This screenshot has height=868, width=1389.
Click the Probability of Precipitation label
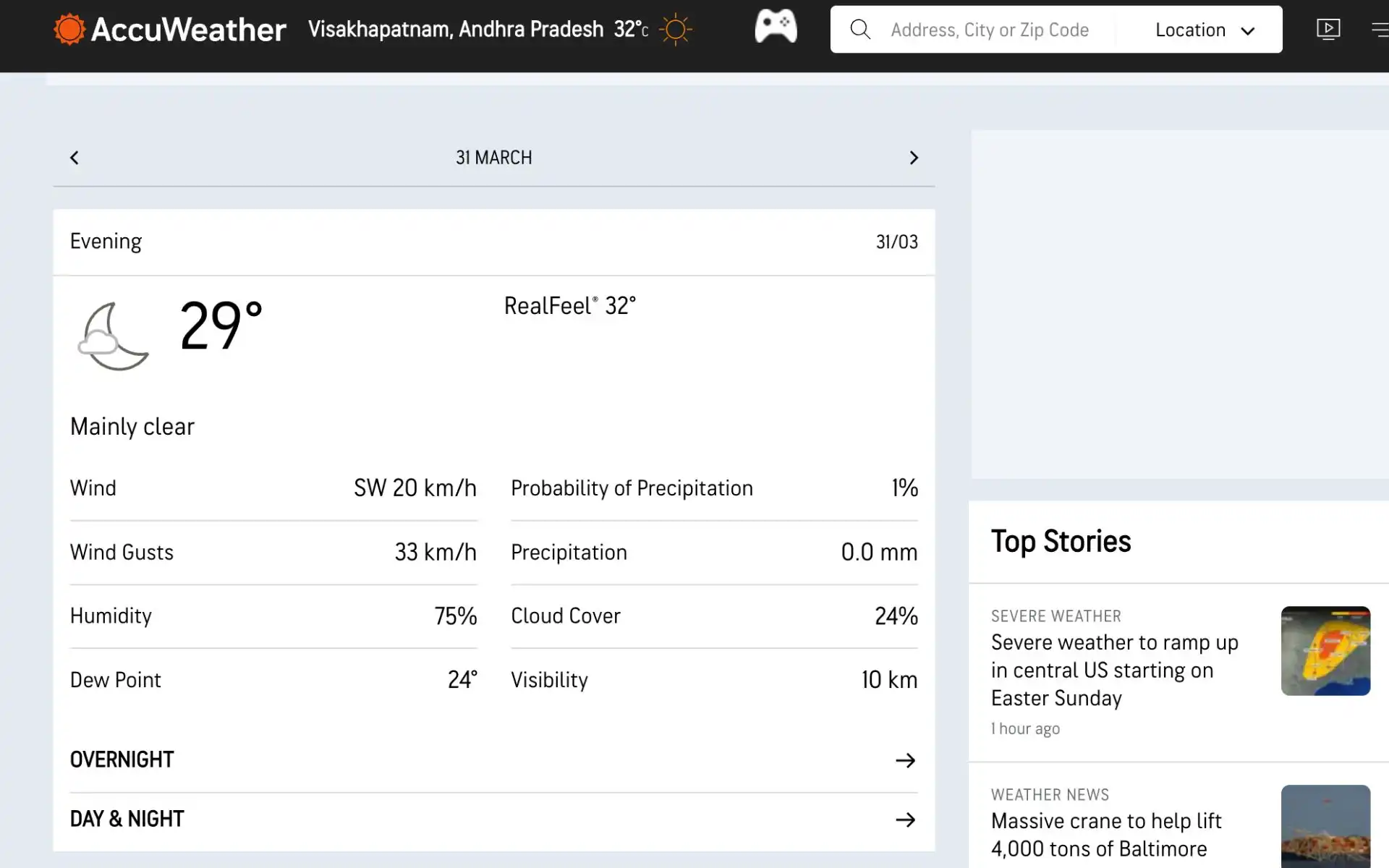click(632, 489)
